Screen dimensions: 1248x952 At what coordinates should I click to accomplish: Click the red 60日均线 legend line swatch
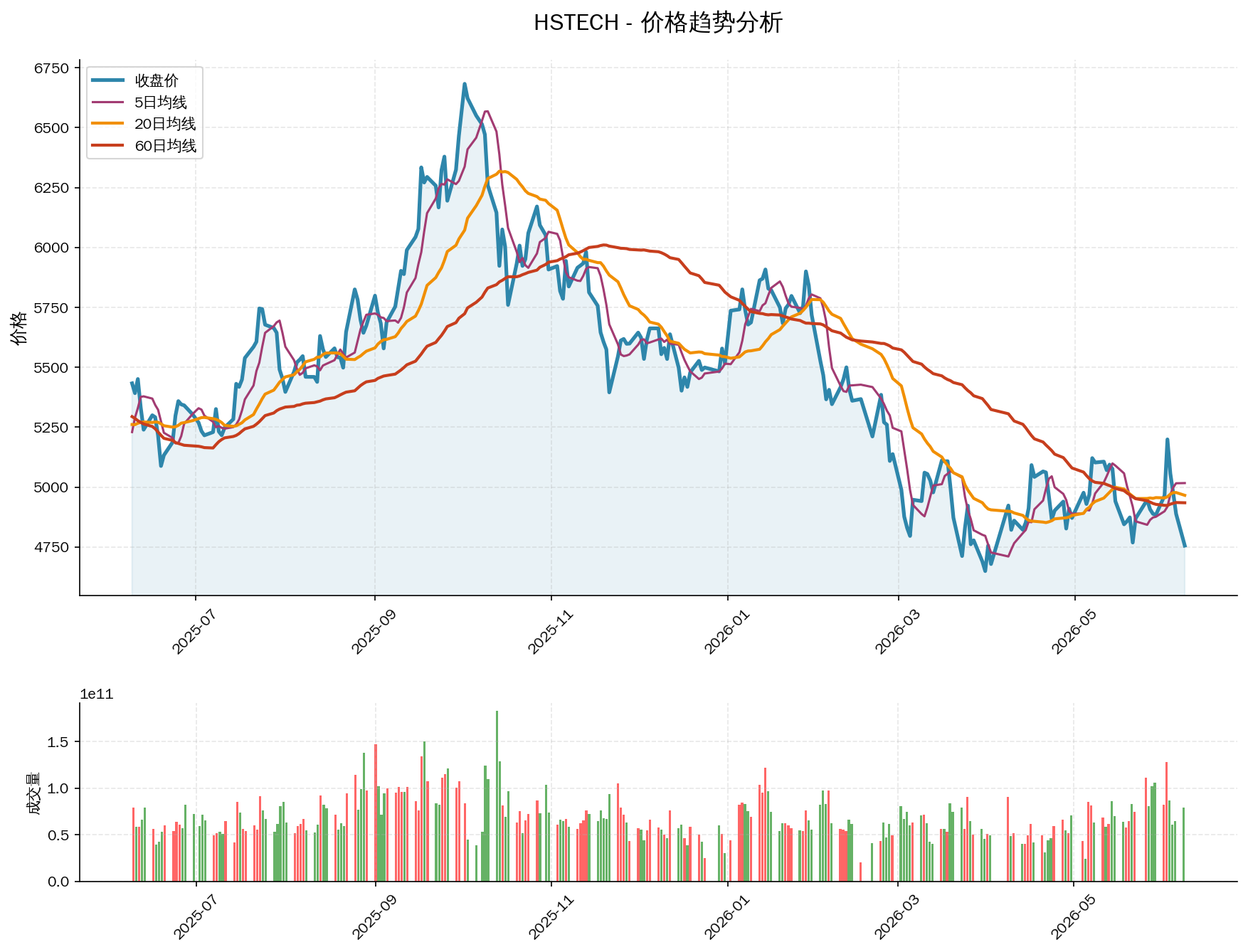pos(108,146)
